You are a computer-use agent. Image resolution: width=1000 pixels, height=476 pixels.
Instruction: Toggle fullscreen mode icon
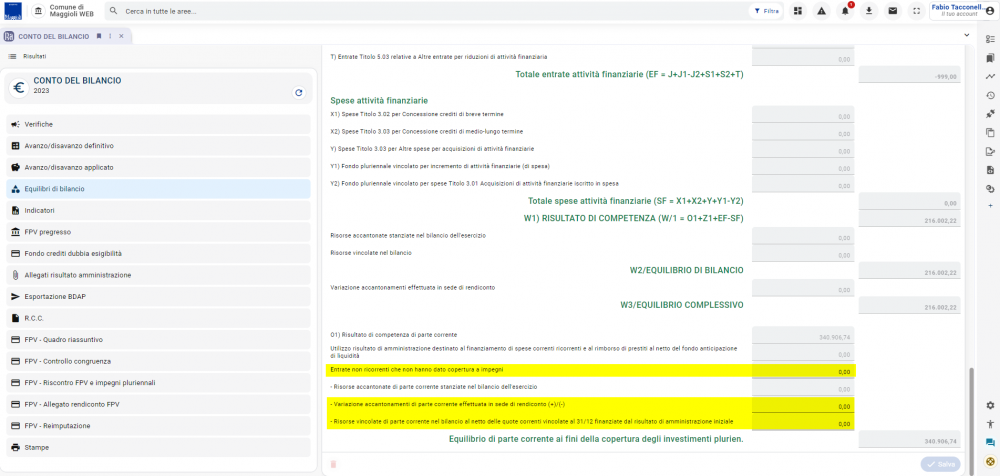(x=916, y=11)
